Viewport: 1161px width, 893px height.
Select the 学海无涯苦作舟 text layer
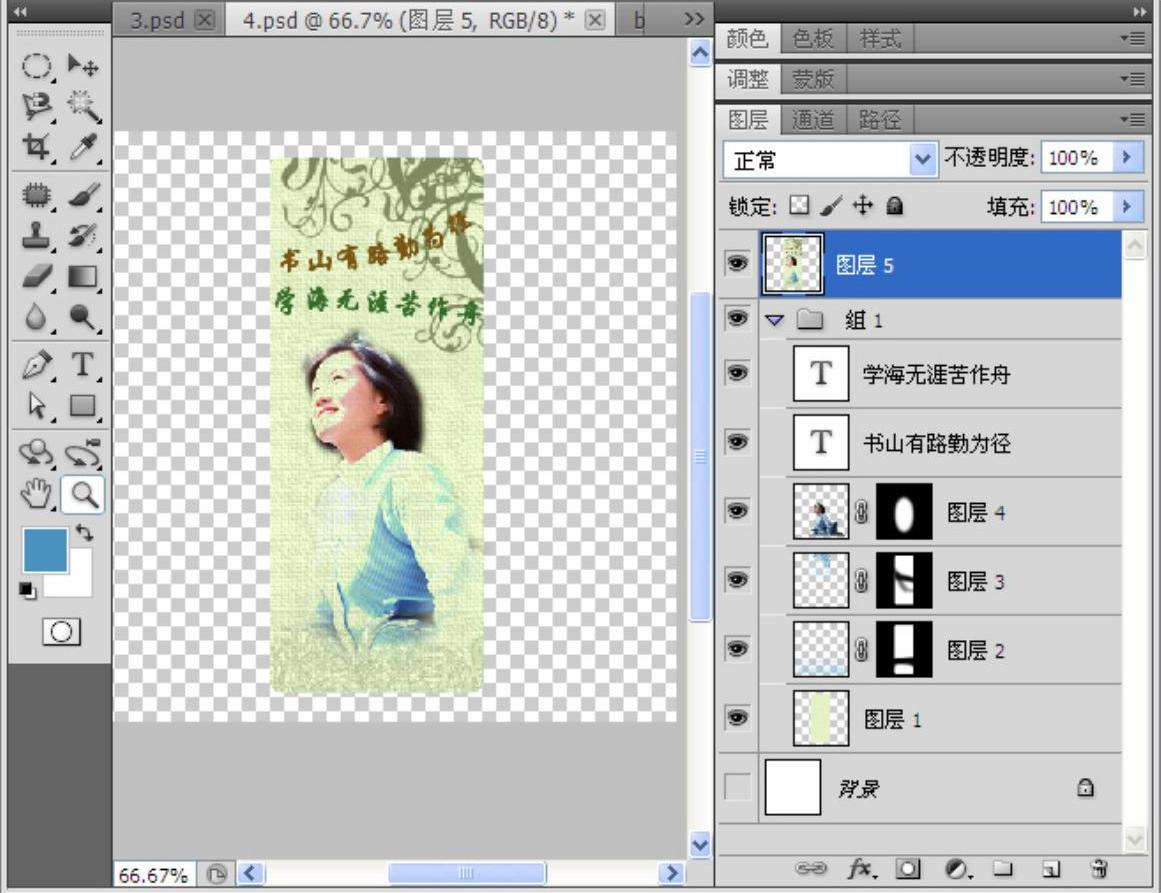click(x=936, y=375)
